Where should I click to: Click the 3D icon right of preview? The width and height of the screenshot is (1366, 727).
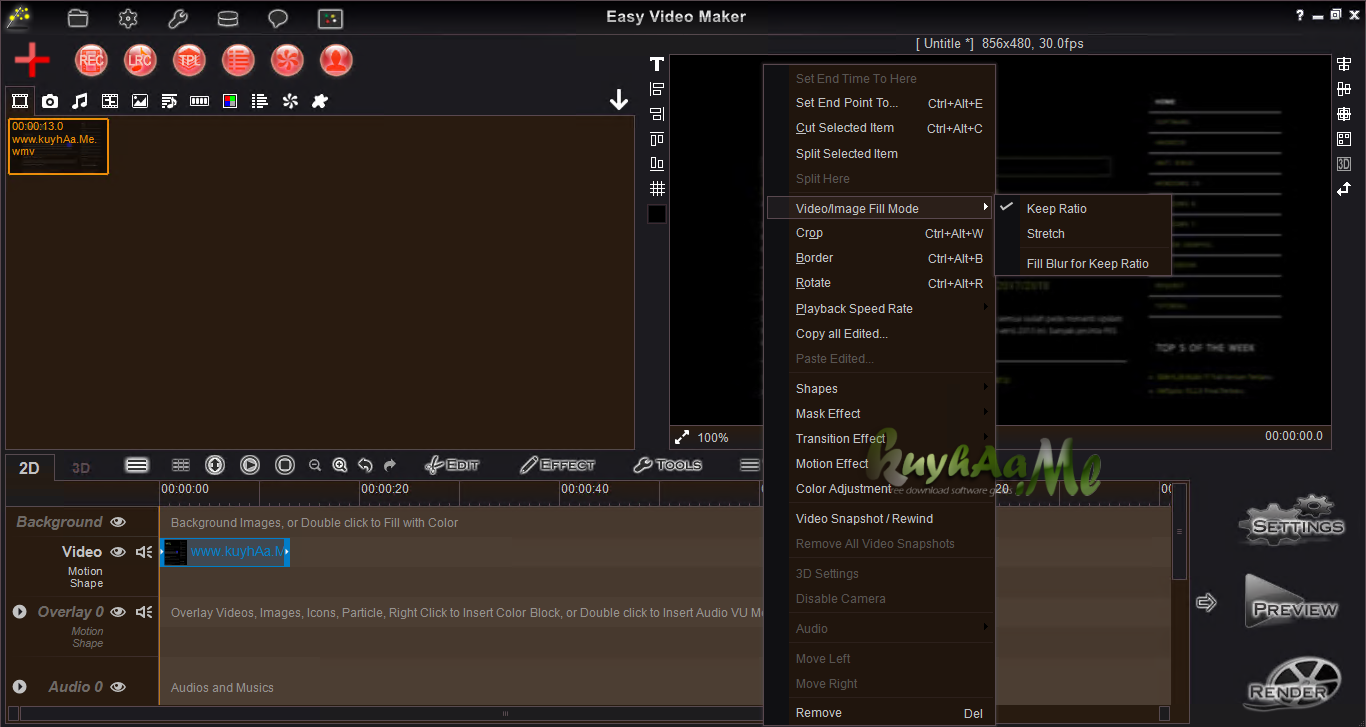[1344, 163]
